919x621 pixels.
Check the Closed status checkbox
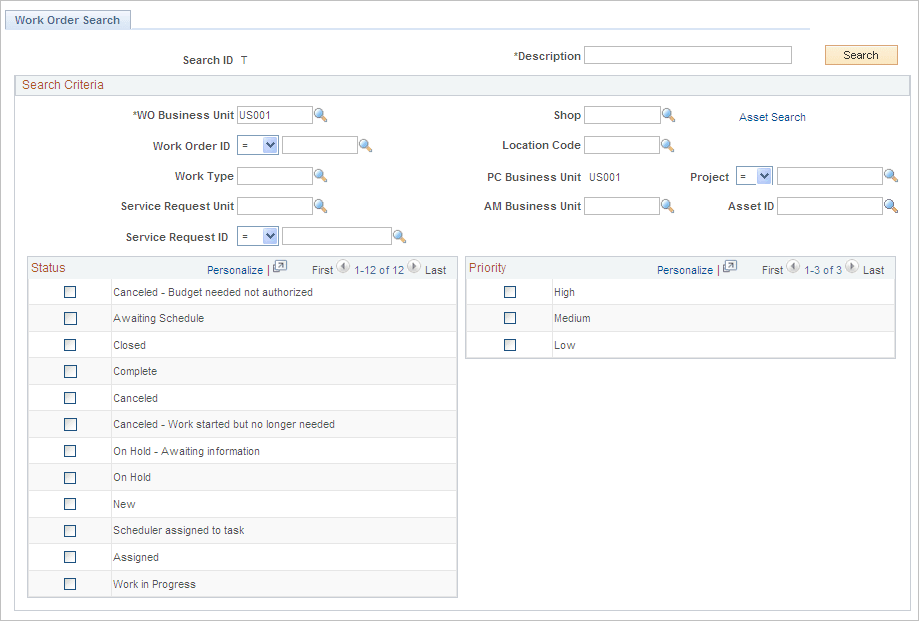point(69,344)
